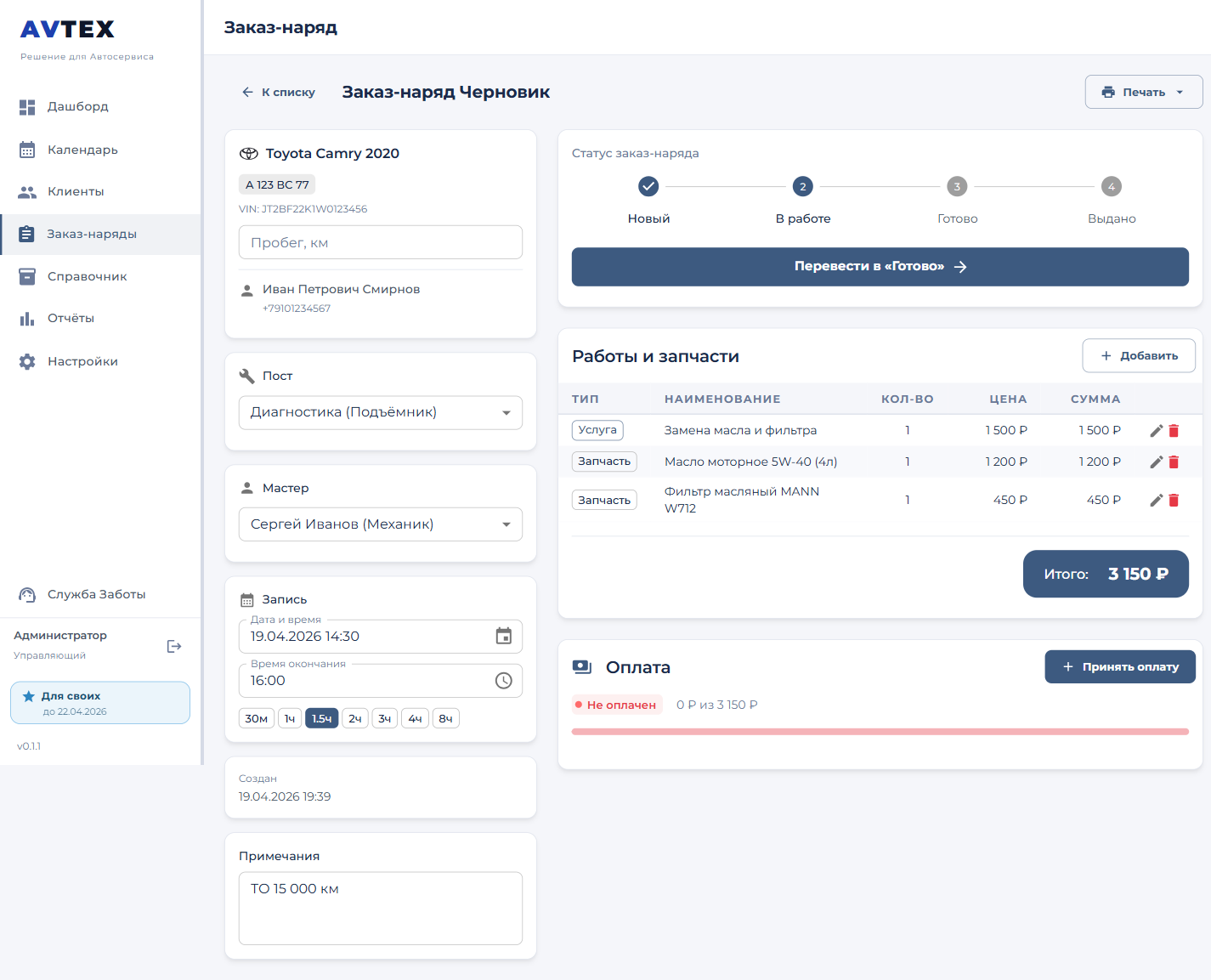Viewport: 1211px width, 980px height.
Task: Click the logout icon next to Администратор
Action: click(174, 647)
